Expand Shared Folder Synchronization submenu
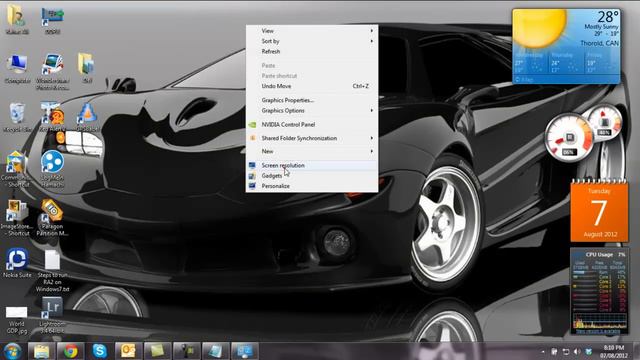This screenshot has width=640, height=360. [312, 138]
